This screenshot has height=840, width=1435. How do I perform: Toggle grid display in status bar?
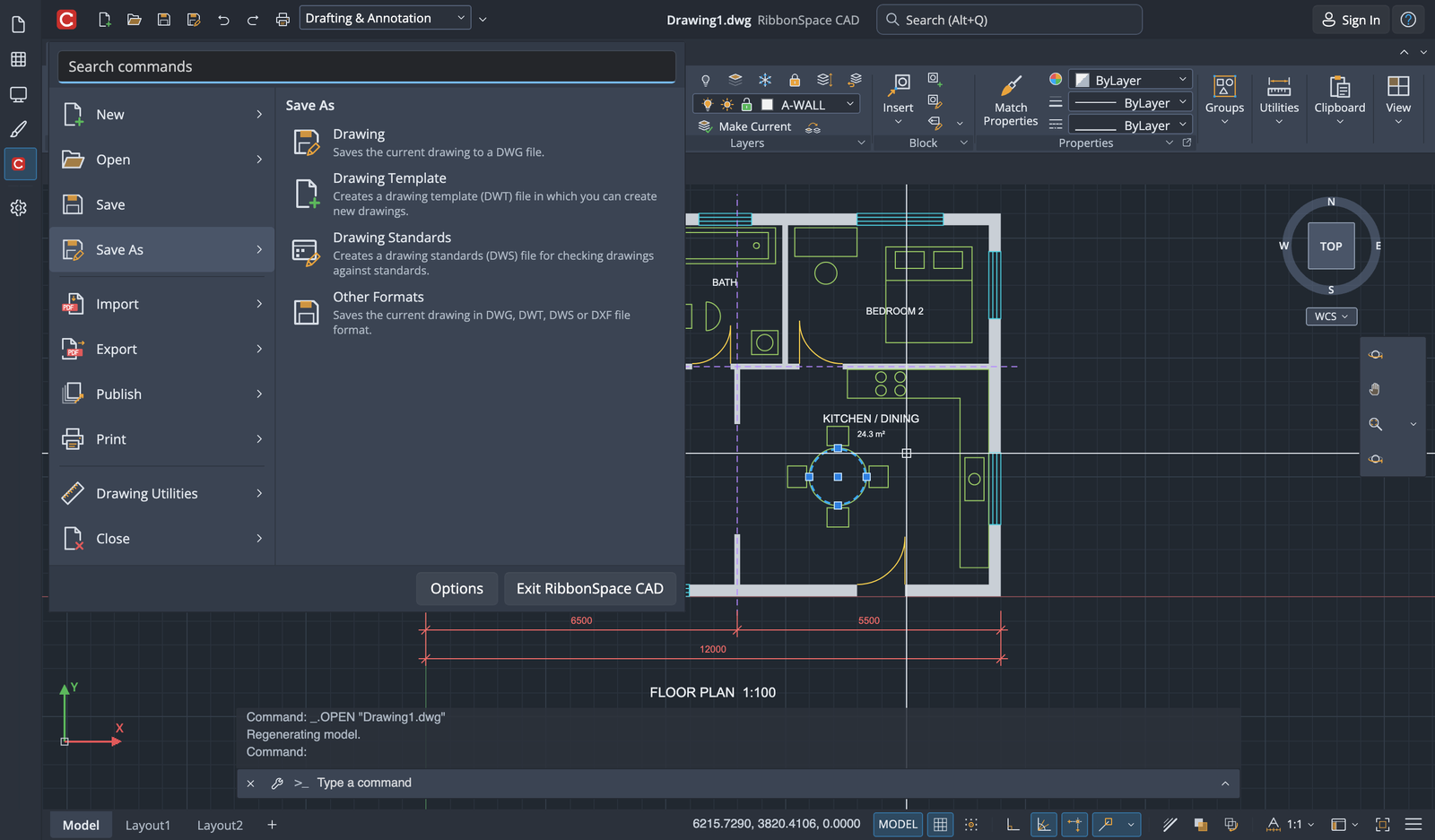click(940, 824)
